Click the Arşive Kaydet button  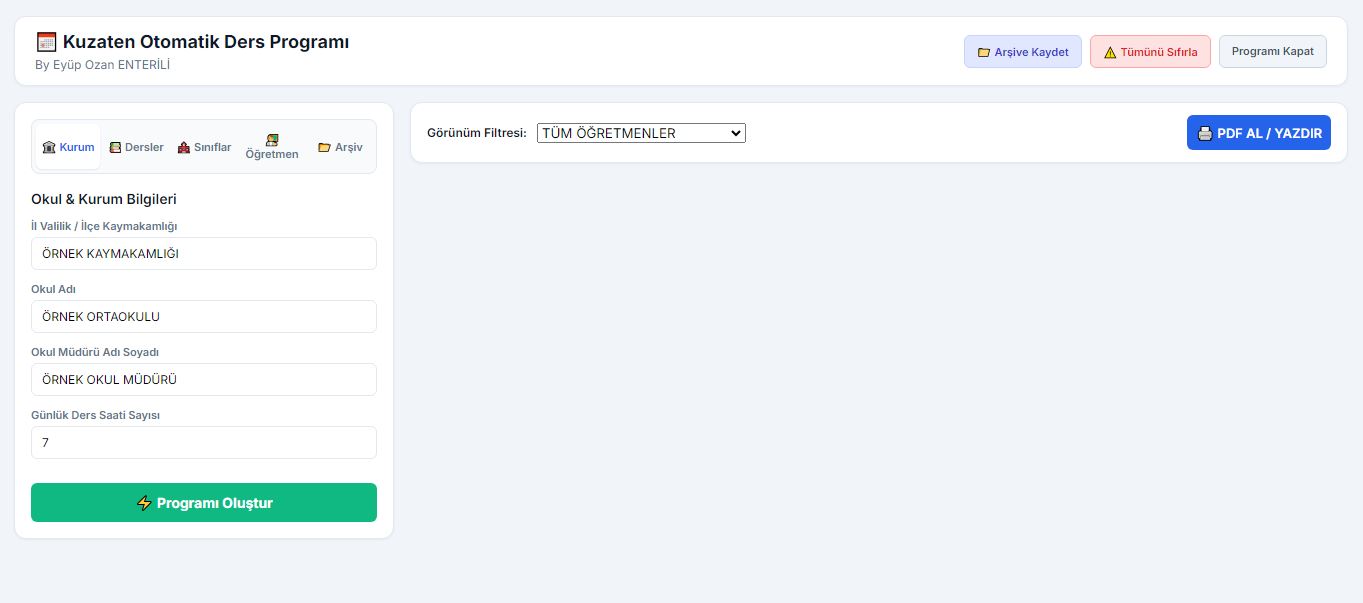tap(1023, 52)
